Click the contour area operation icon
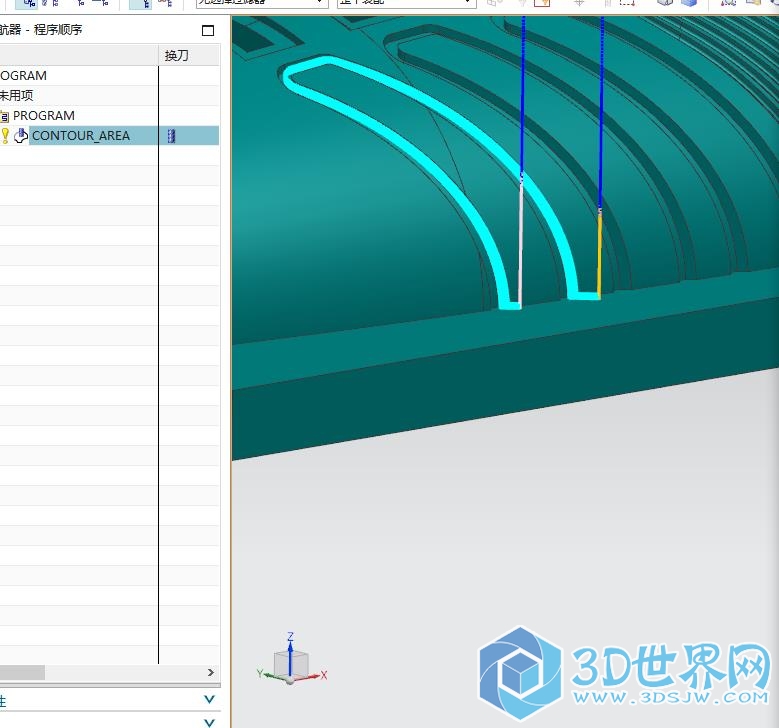 pyautogui.click(x=21, y=136)
